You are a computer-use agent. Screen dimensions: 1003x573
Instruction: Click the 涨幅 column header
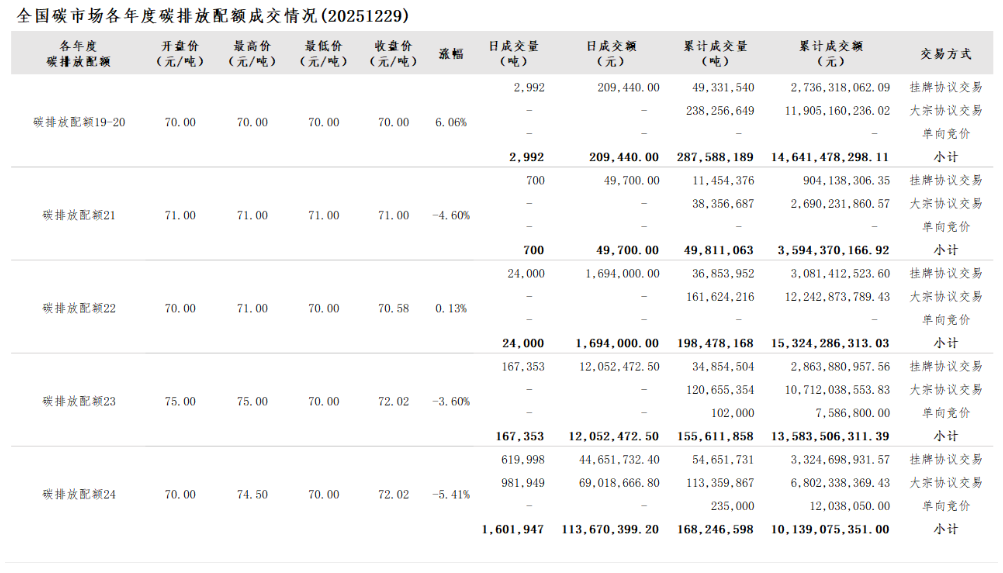(x=451, y=53)
